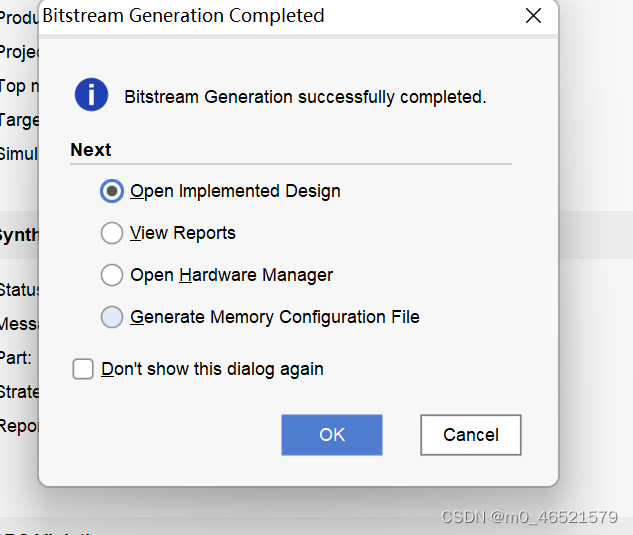Click the Part: label behind the dialog
Viewport: 633px width, 535px height.
coord(16,357)
